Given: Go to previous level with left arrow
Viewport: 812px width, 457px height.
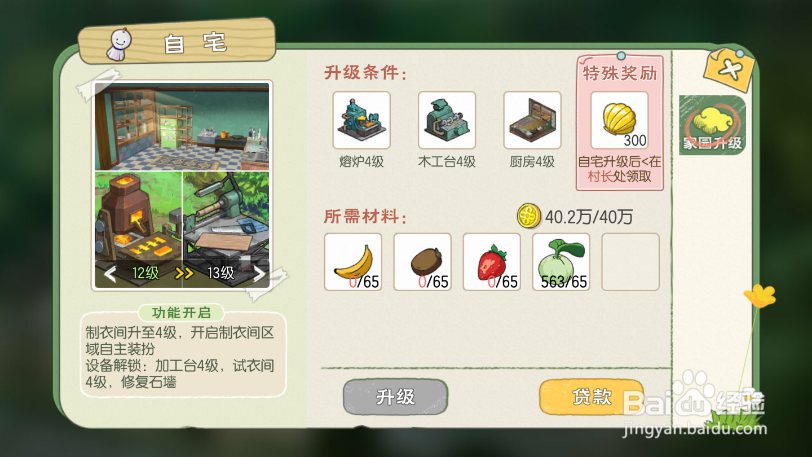Looking at the screenshot, I should [110, 273].
